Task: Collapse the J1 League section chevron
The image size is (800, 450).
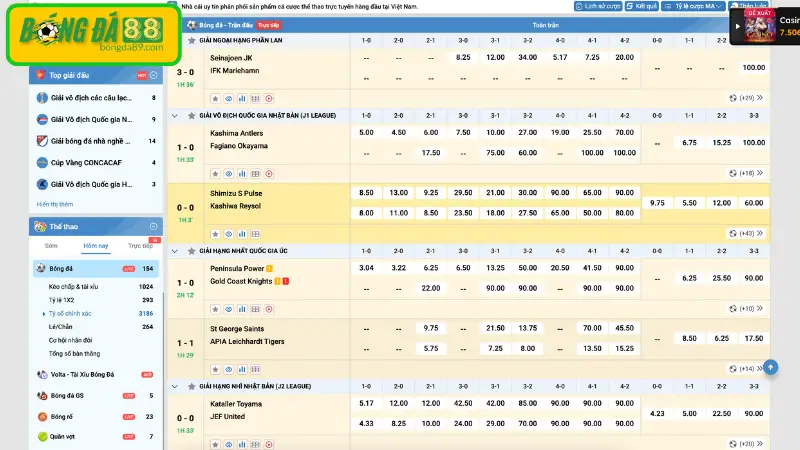Action: (175, 116)
